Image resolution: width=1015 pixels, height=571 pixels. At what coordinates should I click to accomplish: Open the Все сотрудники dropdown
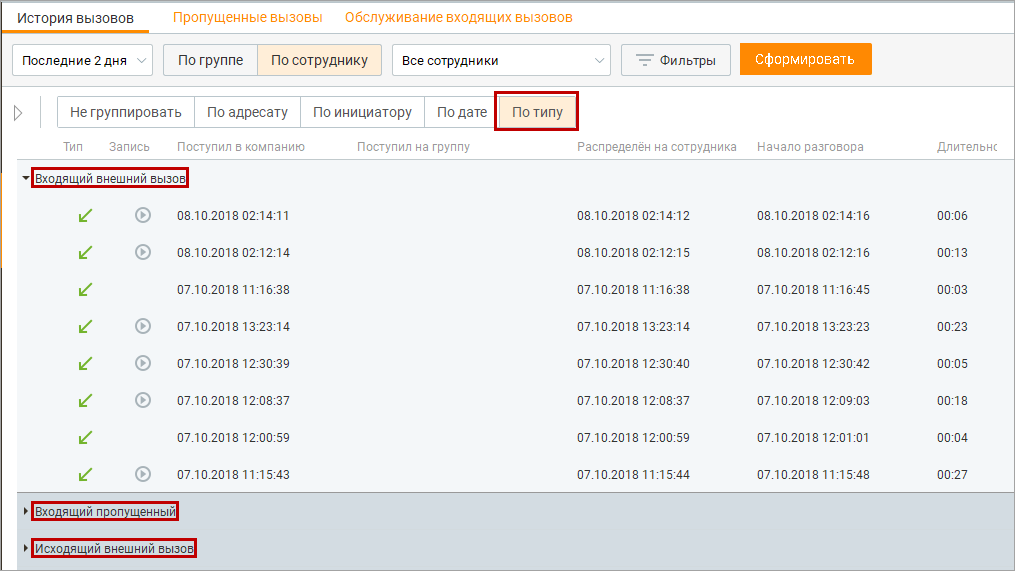coord(501,60)
